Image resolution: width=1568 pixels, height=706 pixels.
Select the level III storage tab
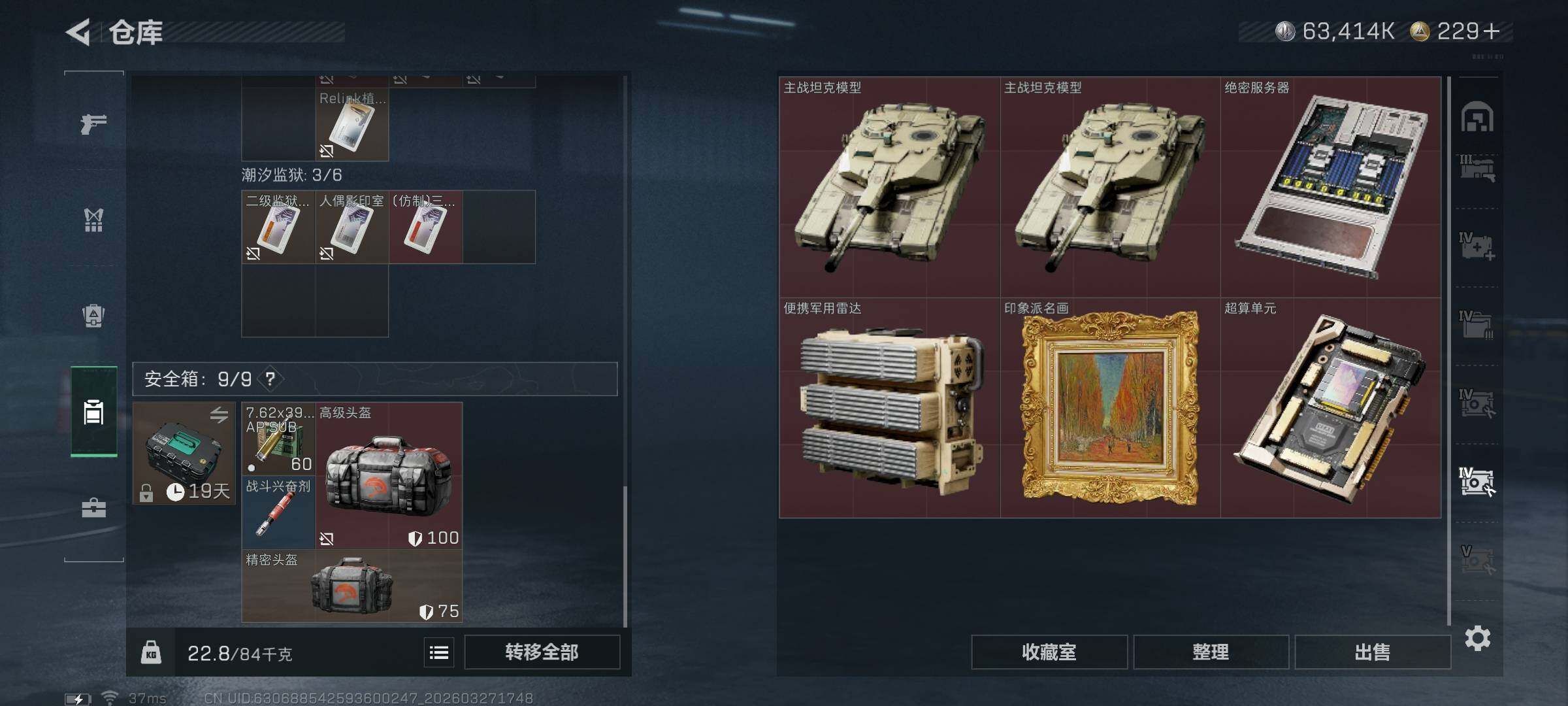(x=1477, y=168)
